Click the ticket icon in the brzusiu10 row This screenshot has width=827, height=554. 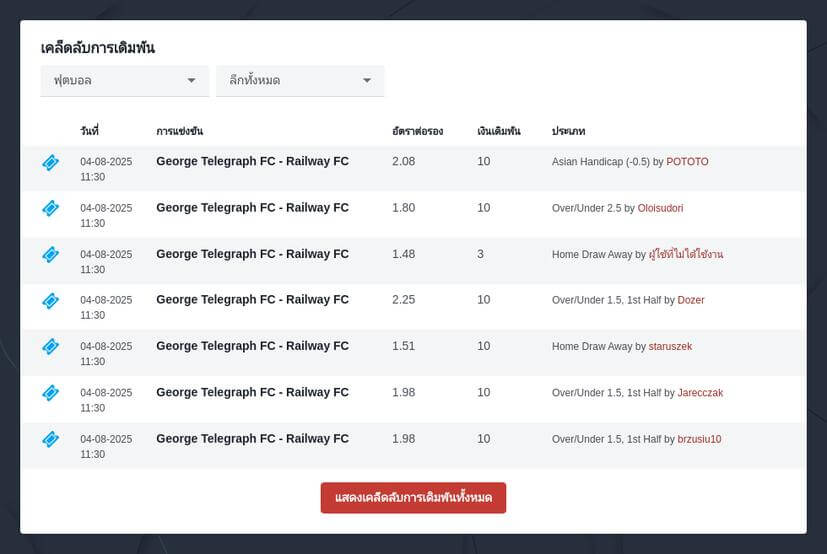pyautogui.click(x=50, y=439)
